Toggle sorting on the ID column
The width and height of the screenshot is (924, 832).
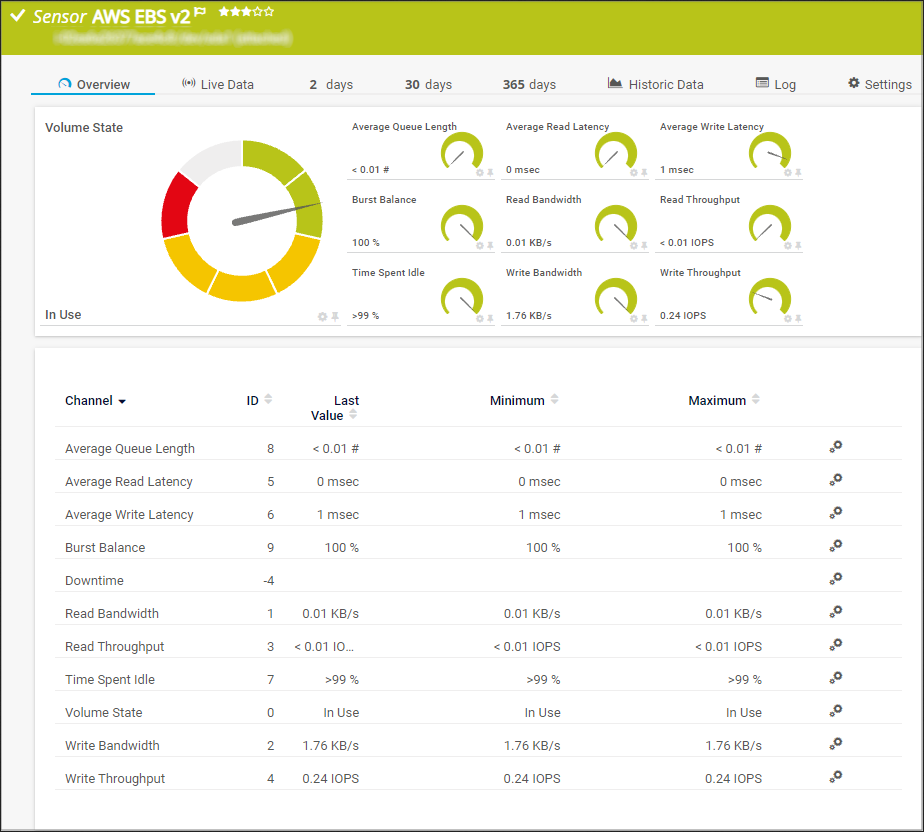[x=267, y=397]
